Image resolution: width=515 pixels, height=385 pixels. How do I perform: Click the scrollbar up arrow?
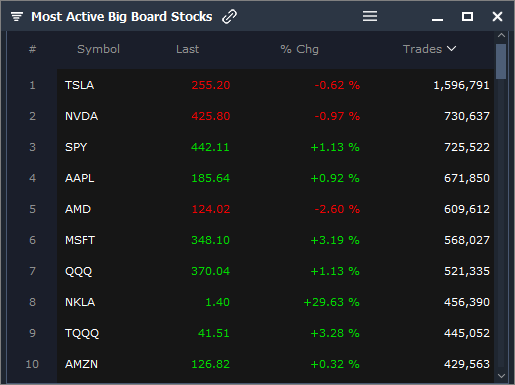coord(501,35)
